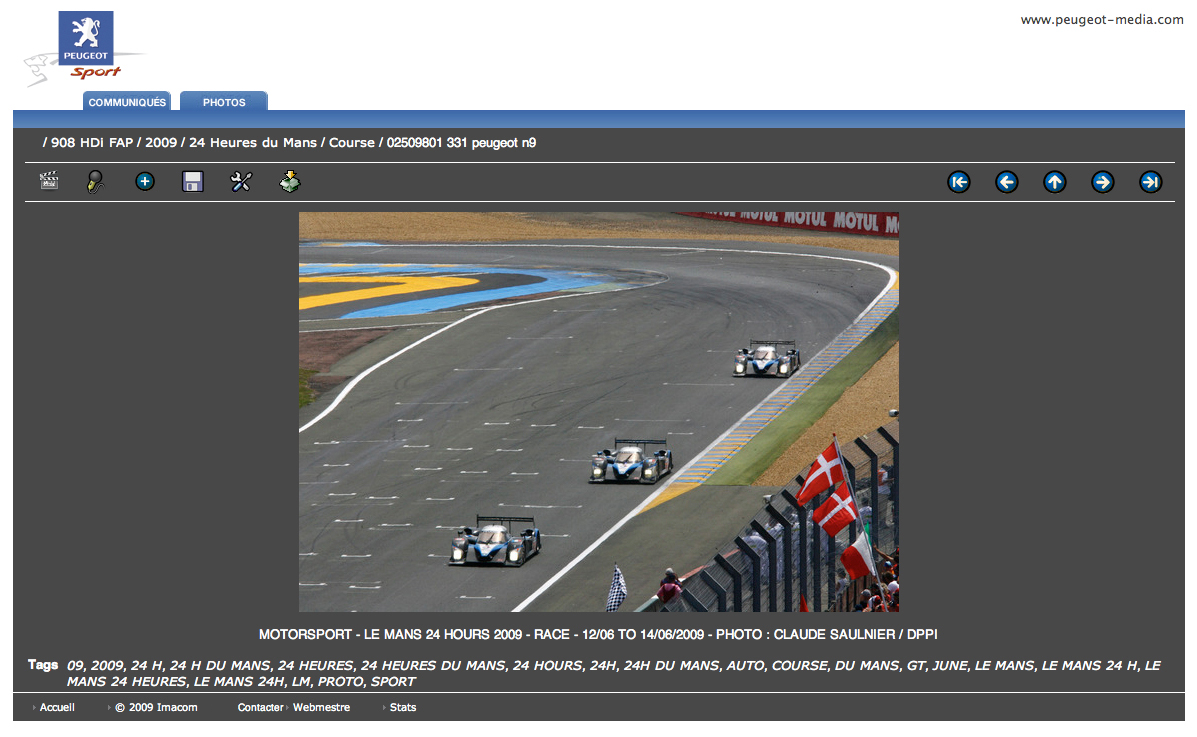Select the COURSE tag in the Tags list
The image size is (1197, 737).
click(x=799, y=666)
